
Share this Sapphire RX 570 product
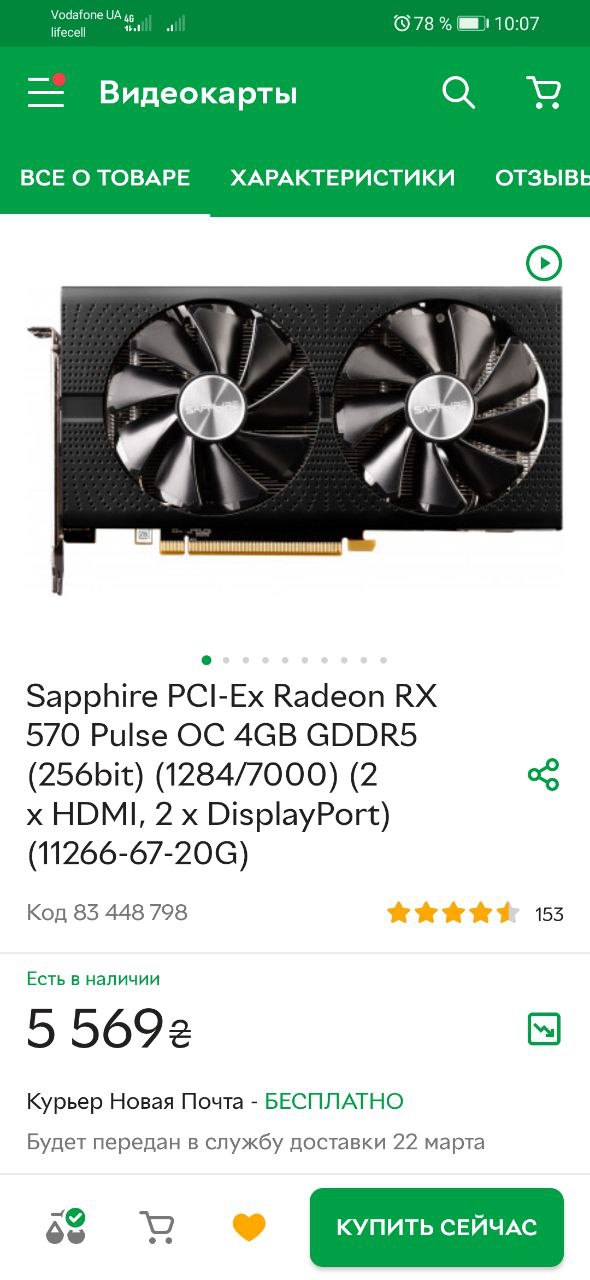point(543,775)
